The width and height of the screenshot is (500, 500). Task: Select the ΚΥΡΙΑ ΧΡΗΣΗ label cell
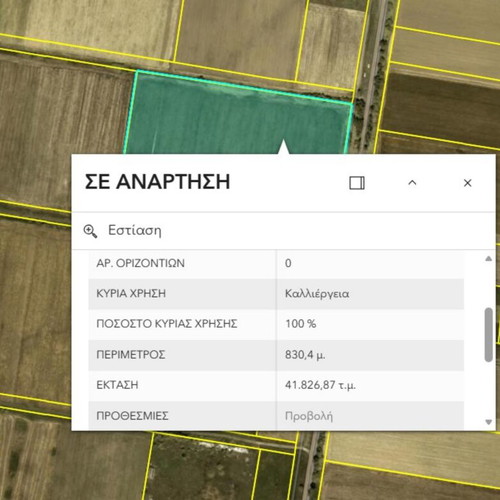click(x=182, y=294)
